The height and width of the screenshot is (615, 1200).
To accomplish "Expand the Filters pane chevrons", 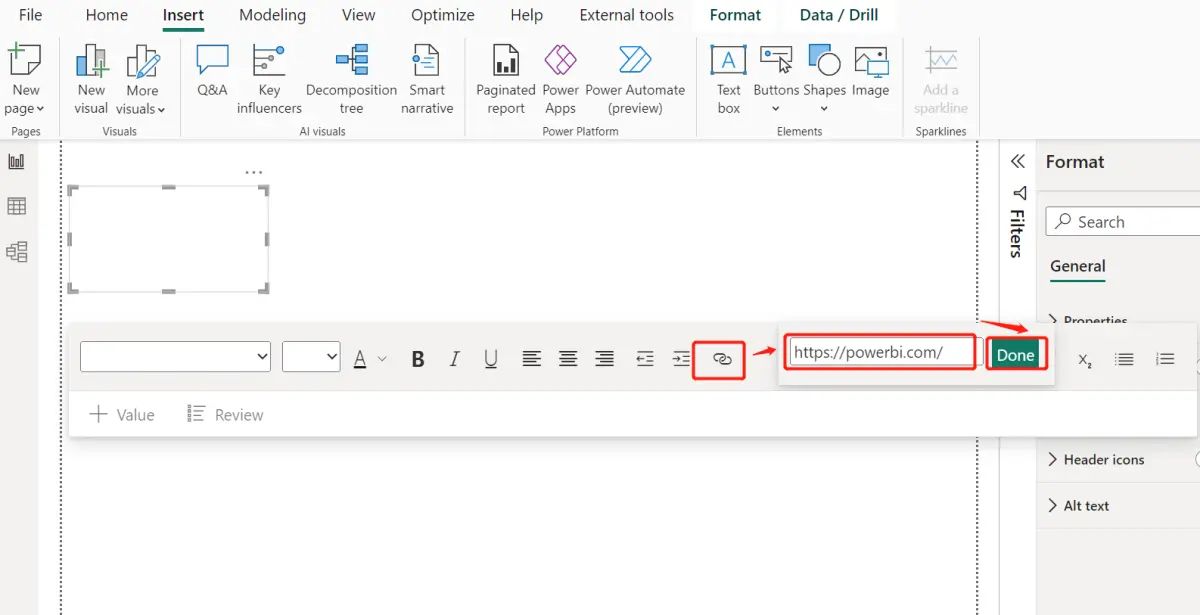I will click(x=1018, y=161).
